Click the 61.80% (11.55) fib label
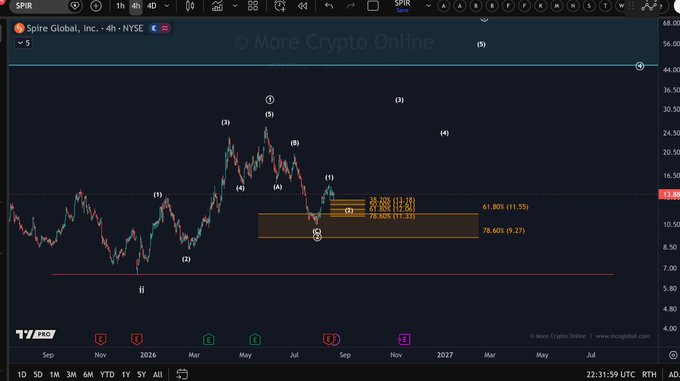 tap(505, 207)
